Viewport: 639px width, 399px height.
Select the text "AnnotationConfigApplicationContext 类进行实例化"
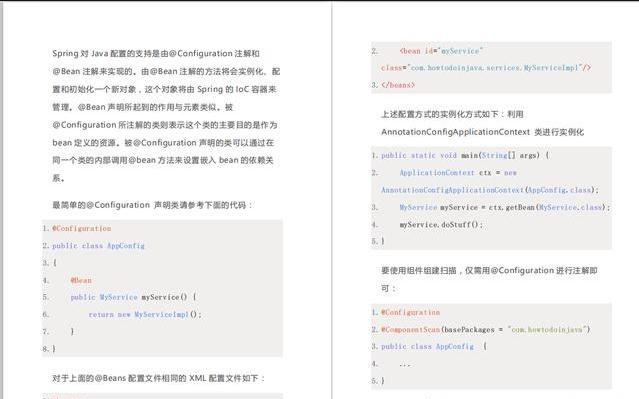[483, 132]
